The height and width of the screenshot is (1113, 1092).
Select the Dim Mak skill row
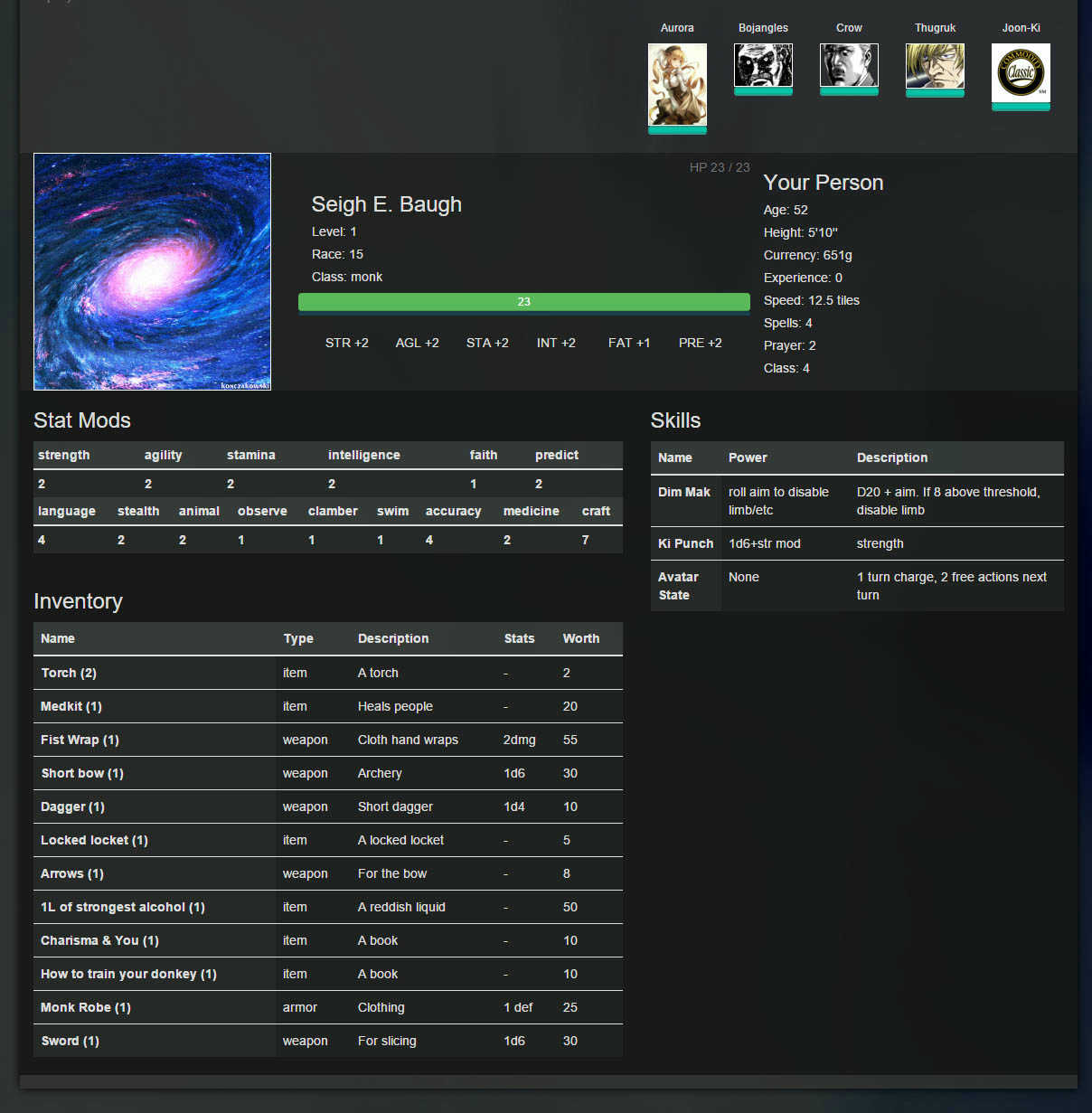point(684,493)
